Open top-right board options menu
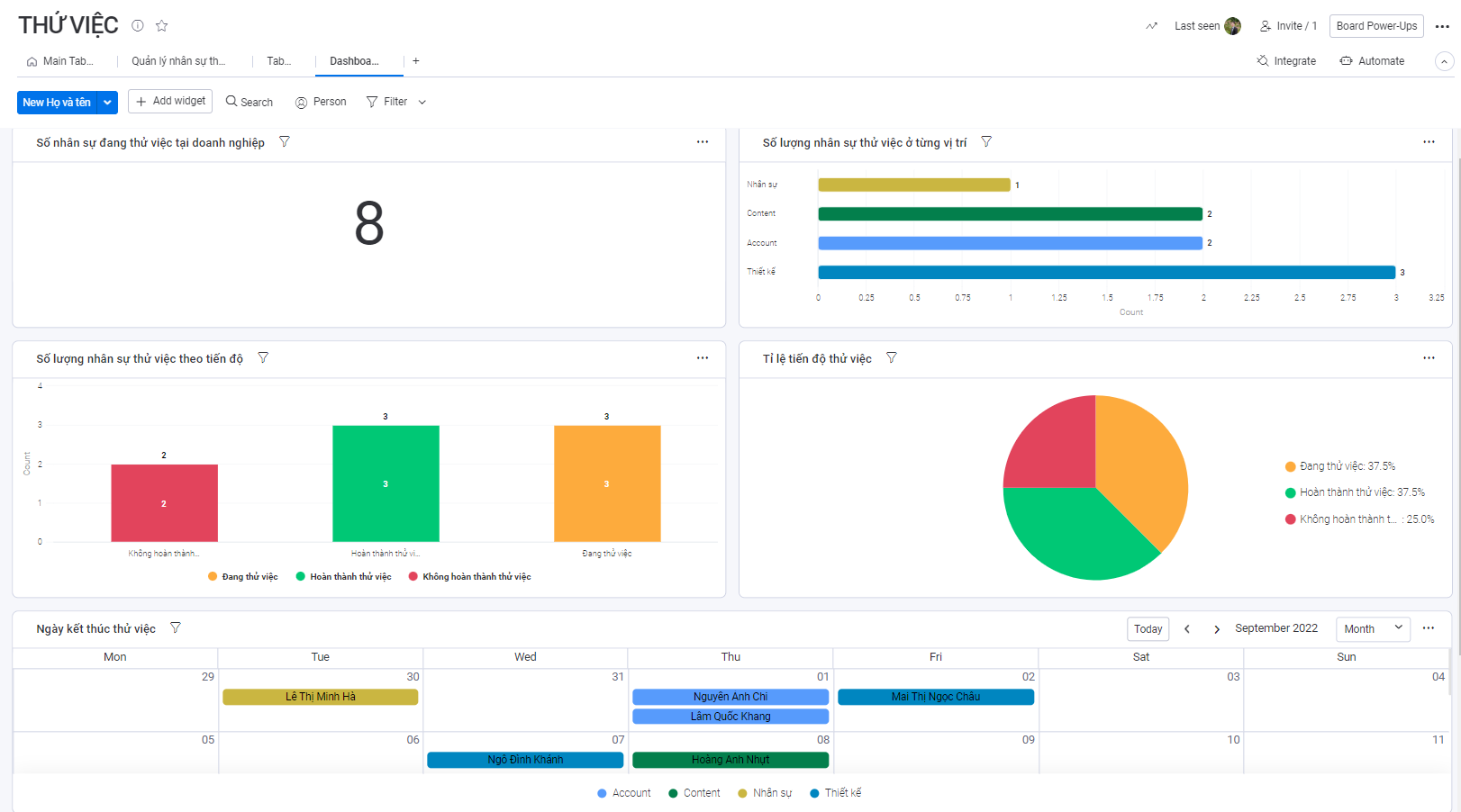1461x812 pixels. 1442,26
